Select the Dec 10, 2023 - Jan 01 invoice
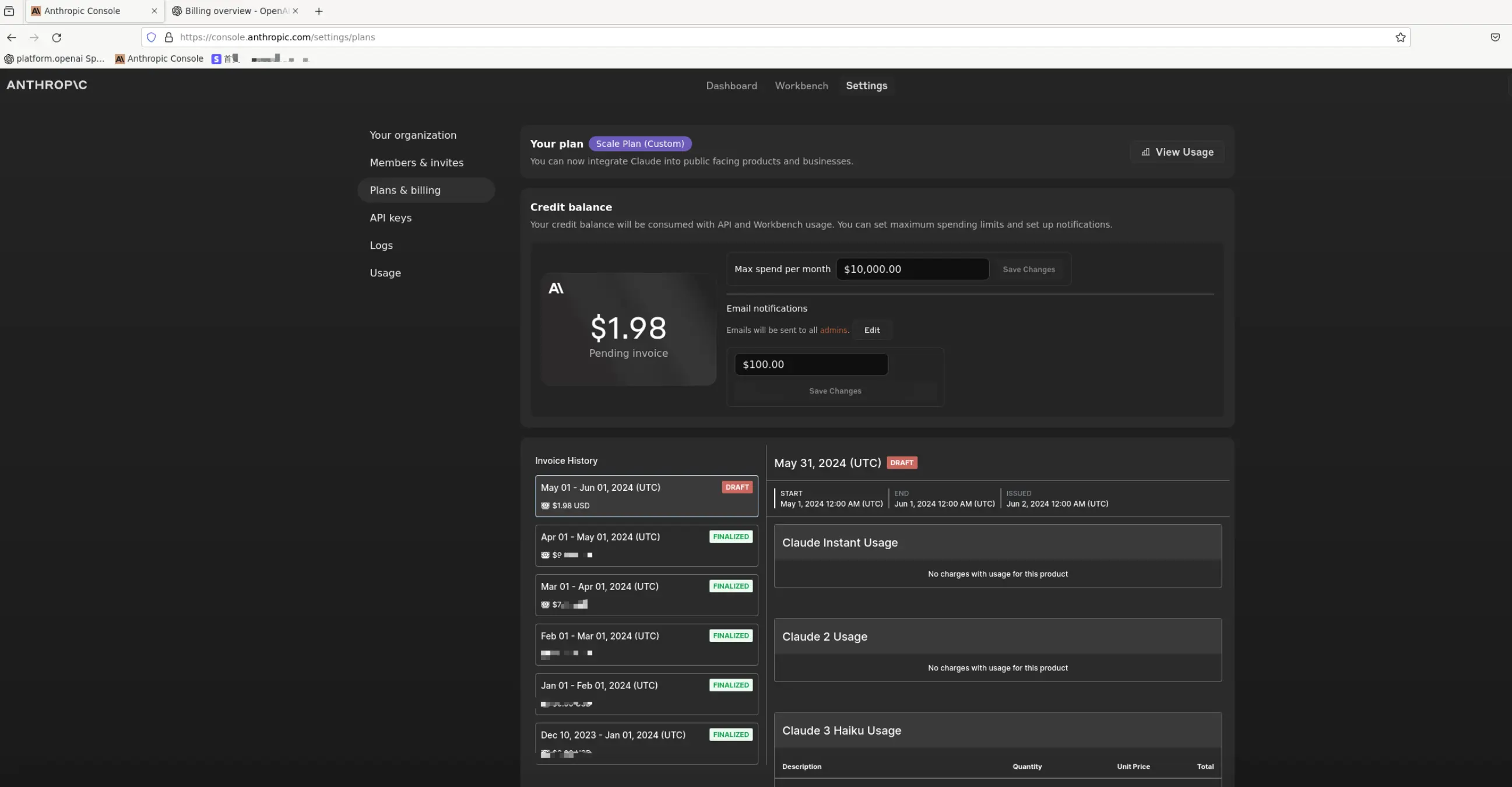Image resolution: width=1512 pixels, height=787 pixels. pyautogui.click(x=646, y=744)
